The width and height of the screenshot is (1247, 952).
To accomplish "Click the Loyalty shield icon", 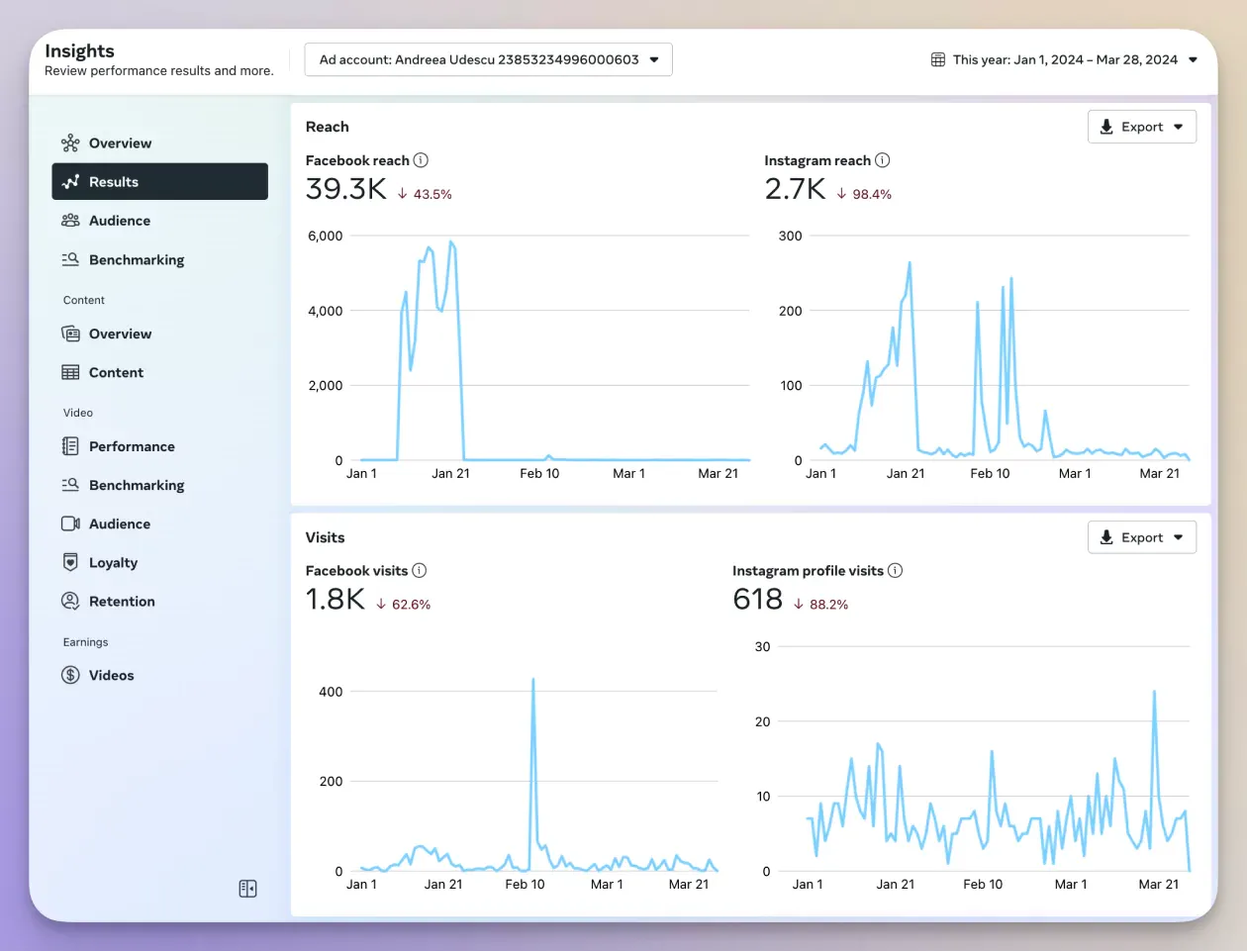I will pos(70,562).
